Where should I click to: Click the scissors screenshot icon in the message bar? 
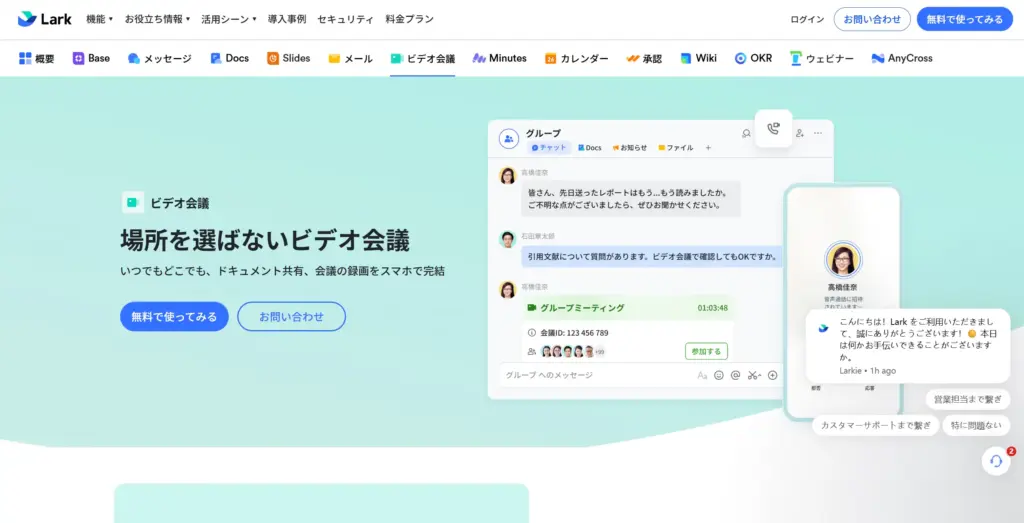753,375
